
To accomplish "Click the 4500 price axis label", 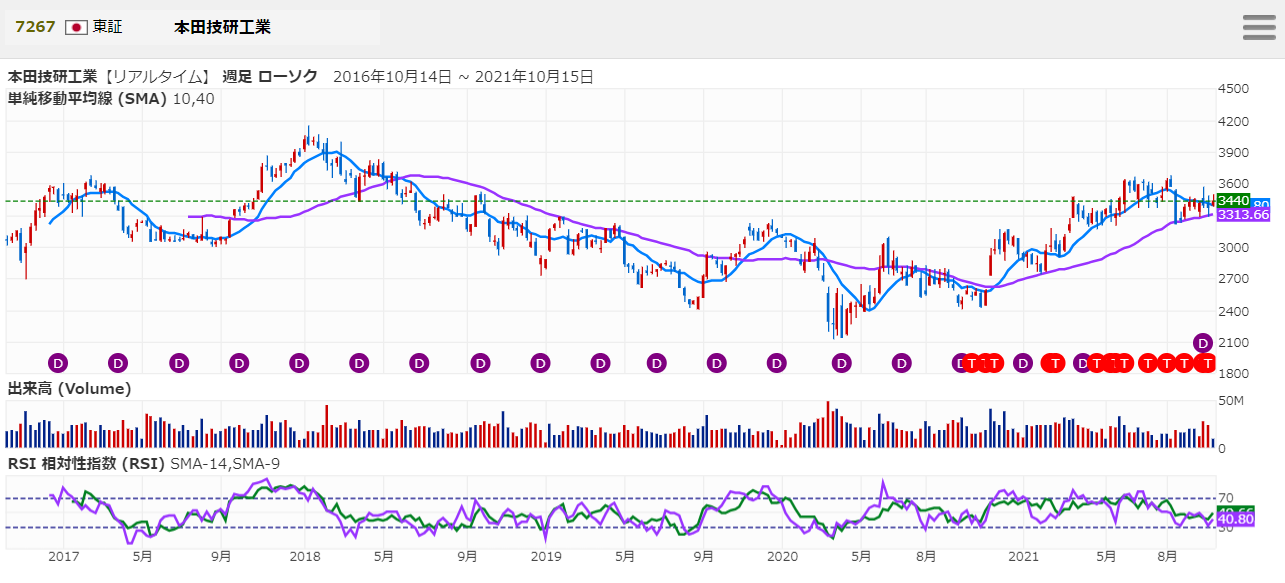I will (1234, 89).
